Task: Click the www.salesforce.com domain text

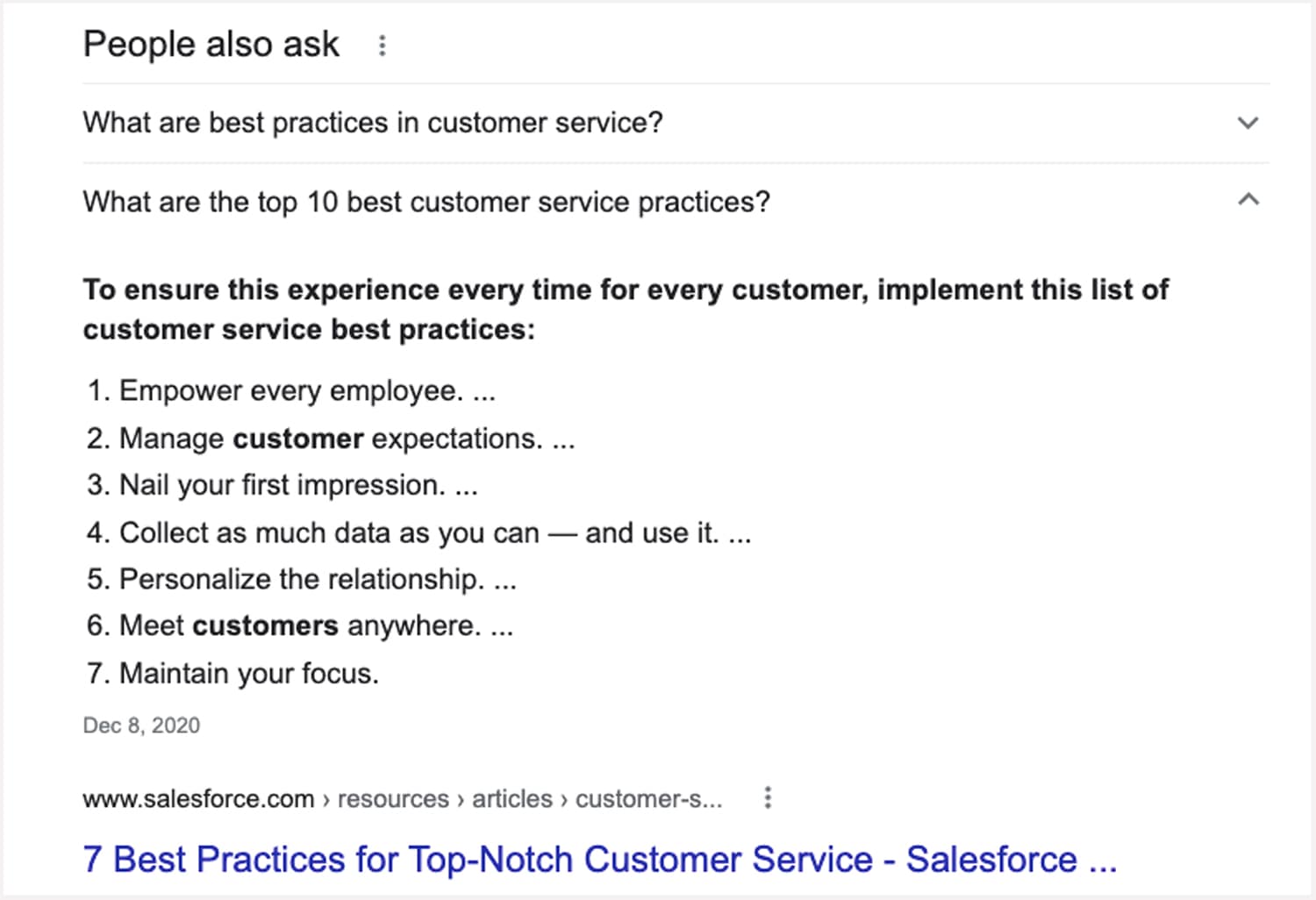Action: click(198, 799)
